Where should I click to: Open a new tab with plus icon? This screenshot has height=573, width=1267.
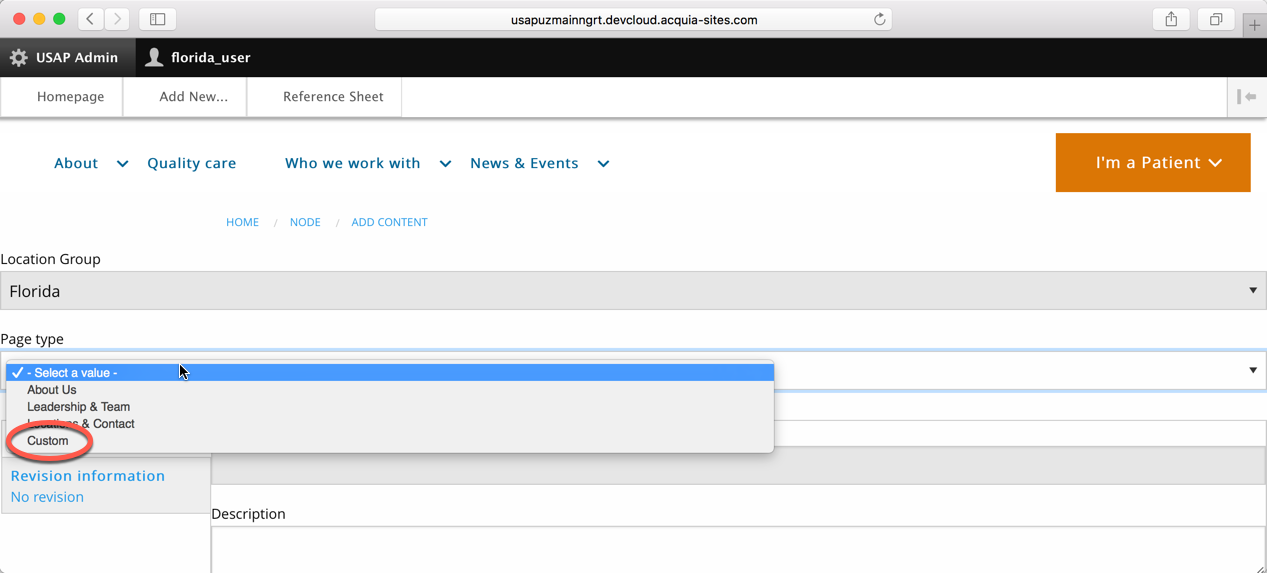[x=1254, y=24]
